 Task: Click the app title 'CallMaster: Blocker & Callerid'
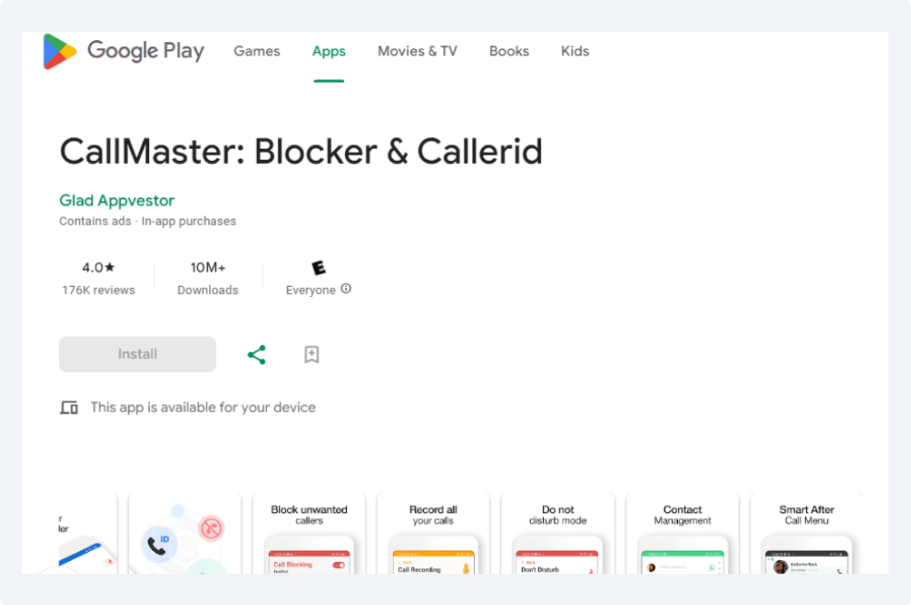click(x=300, y=152)
